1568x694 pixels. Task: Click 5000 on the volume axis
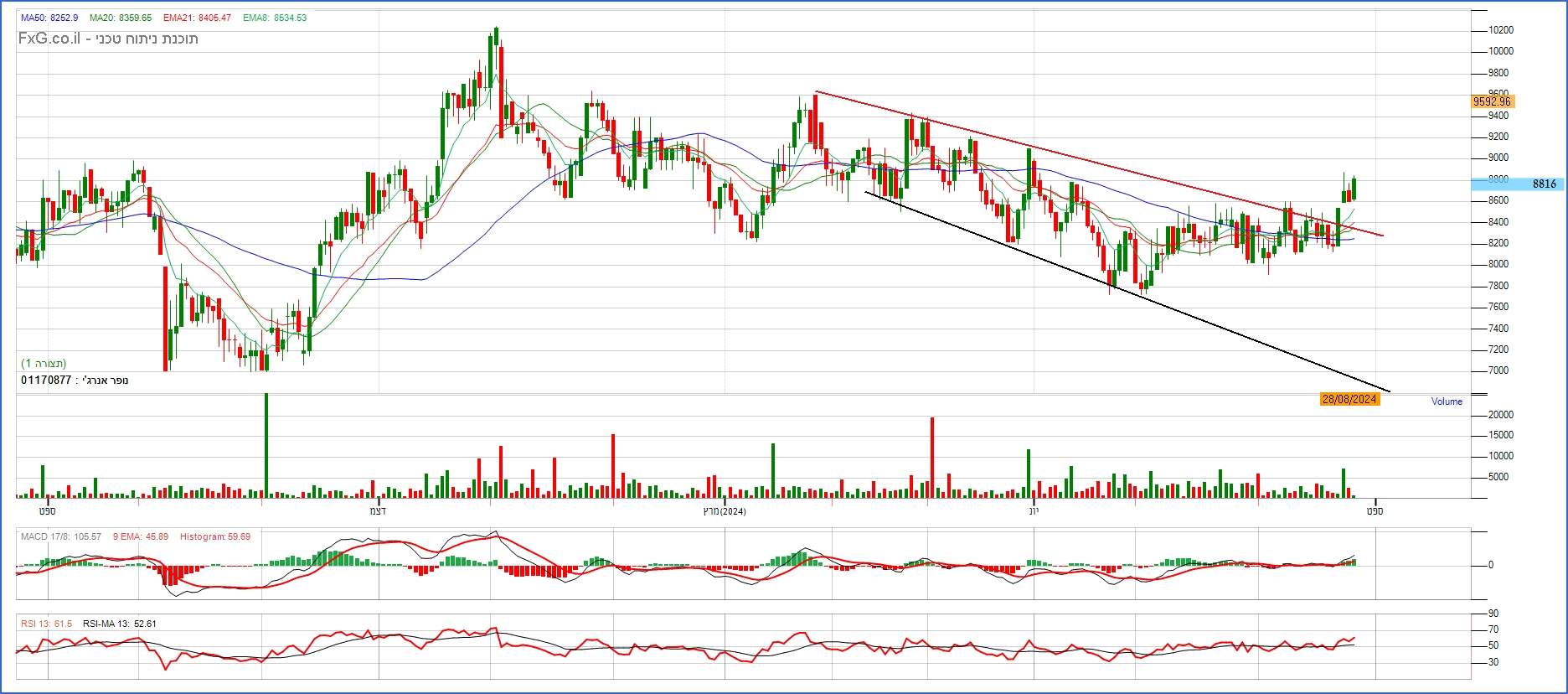[x=1498, y=478]
